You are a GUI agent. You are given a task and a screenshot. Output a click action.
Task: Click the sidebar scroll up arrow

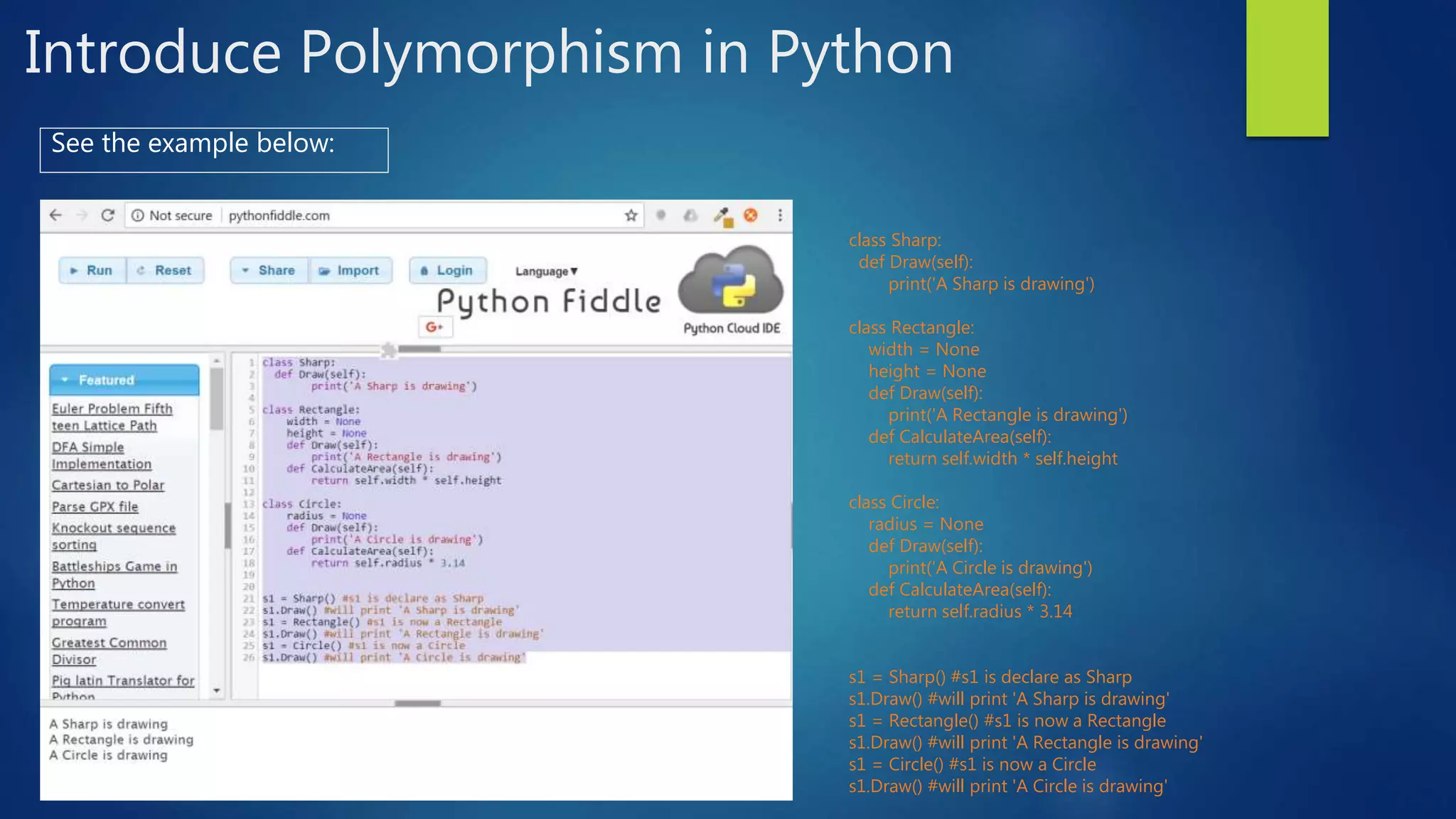point(217,361)
